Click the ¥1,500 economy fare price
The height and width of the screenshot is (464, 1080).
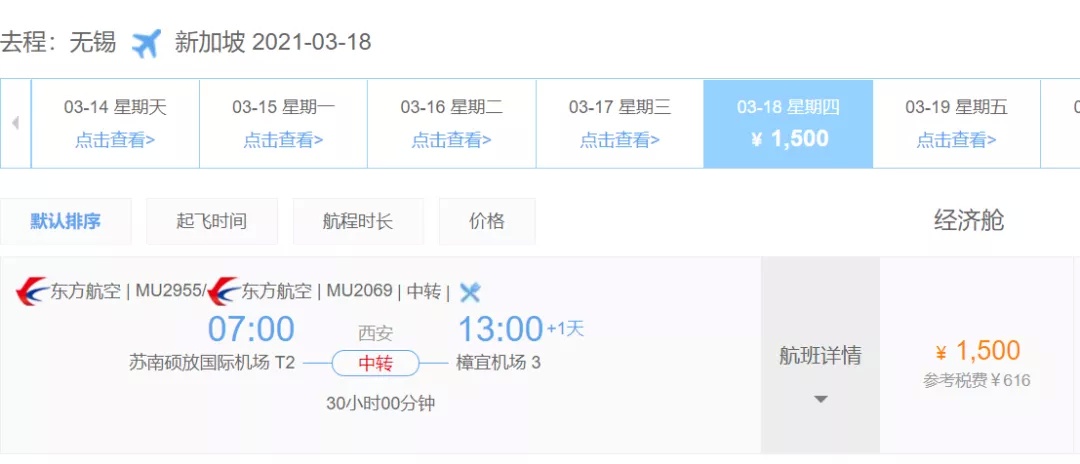[x=977, y=351]
